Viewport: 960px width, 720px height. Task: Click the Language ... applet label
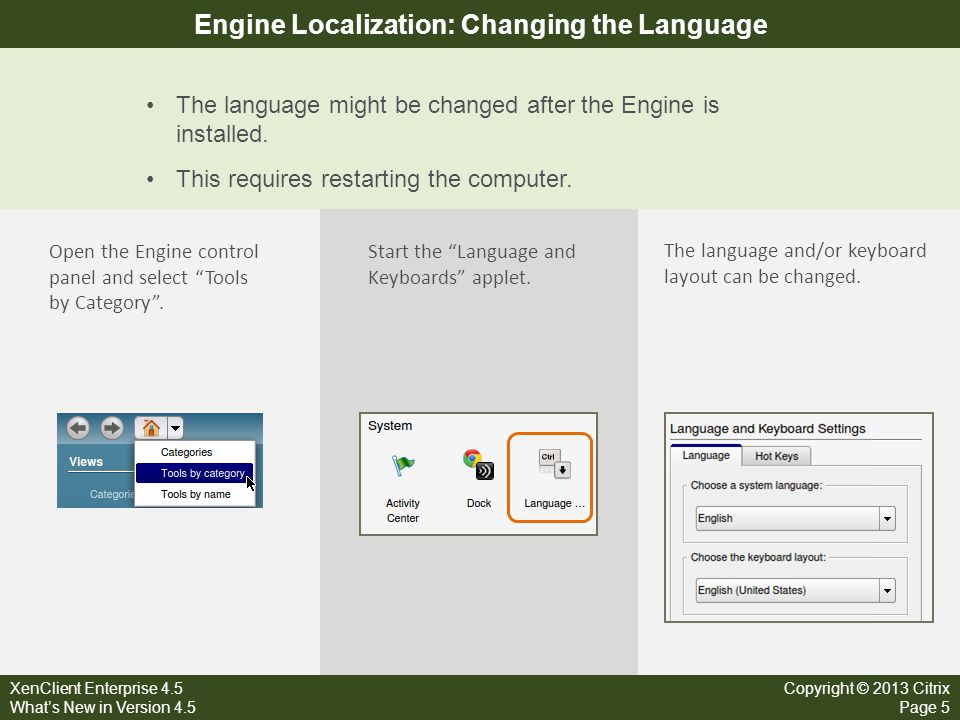[554, 503]
